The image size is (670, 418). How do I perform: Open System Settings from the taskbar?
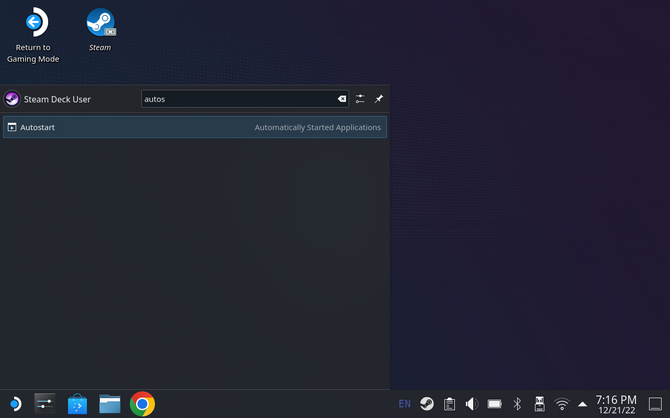[45, 404]
